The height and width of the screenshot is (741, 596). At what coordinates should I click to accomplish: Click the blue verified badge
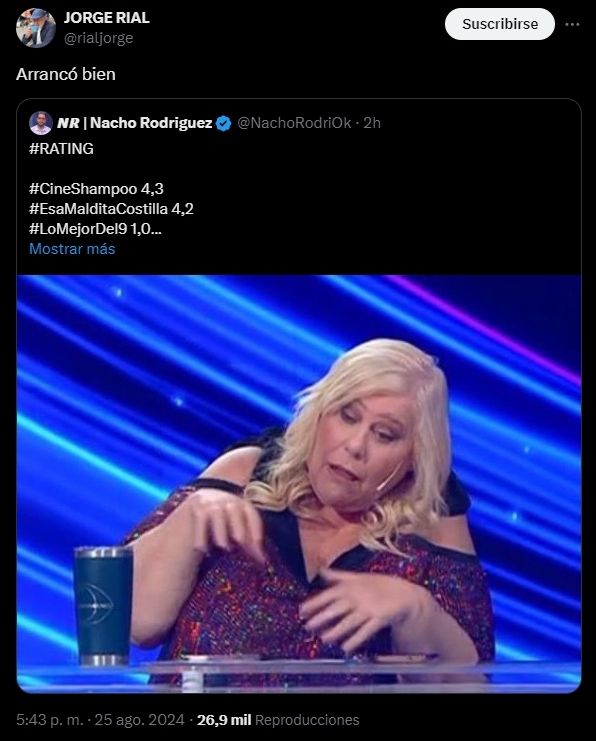click(x=223, y=123)
